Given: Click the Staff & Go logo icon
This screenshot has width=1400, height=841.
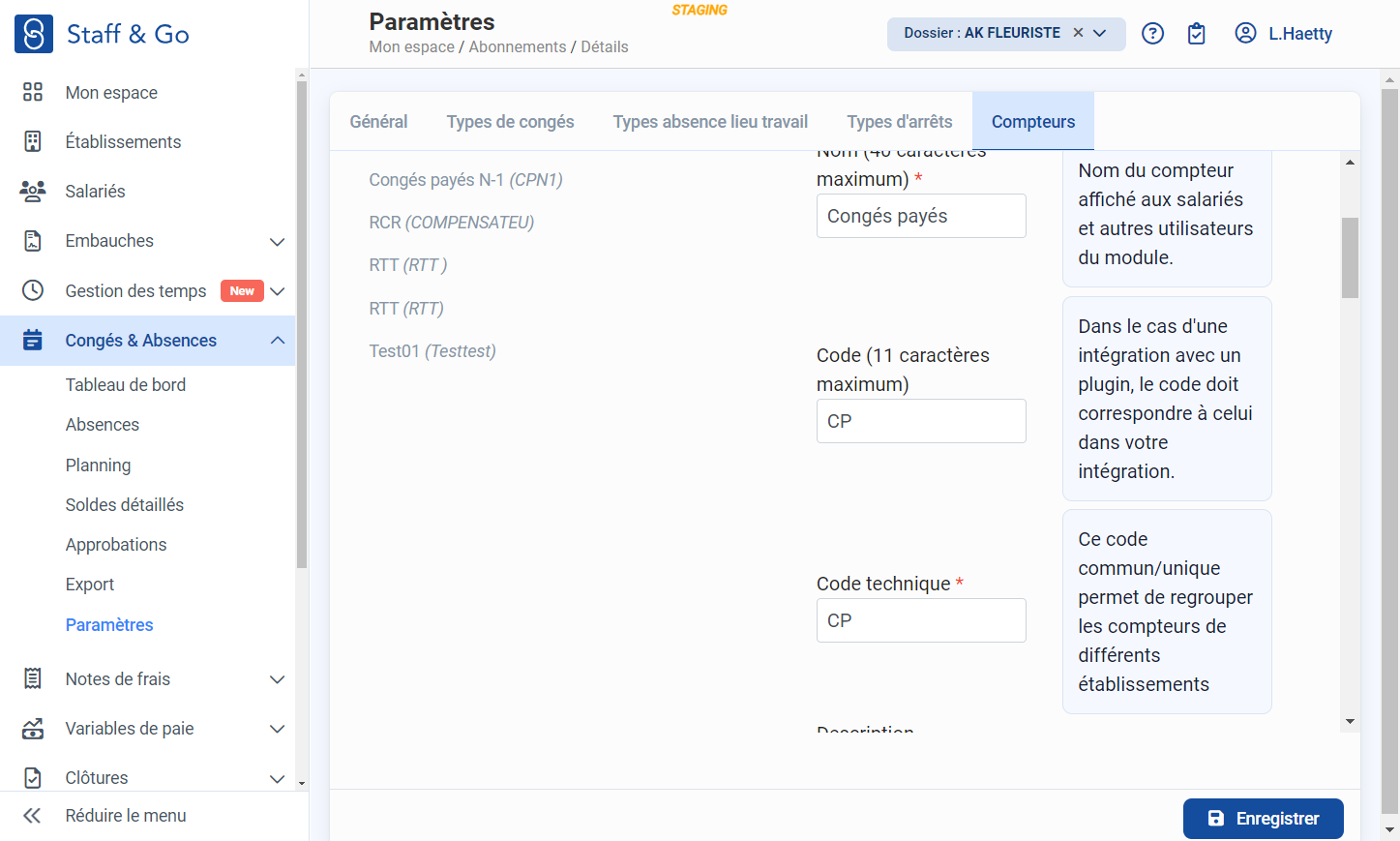Looking at the screenshot, I should [34, 34].
